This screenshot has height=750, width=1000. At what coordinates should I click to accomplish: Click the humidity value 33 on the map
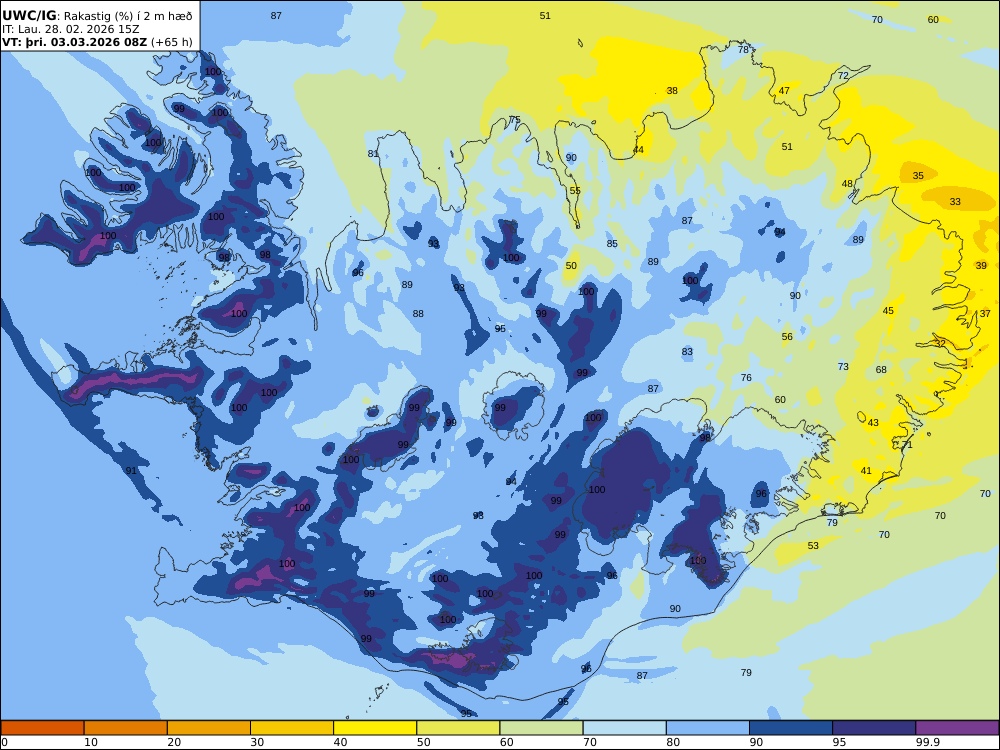pyautogui.click(x=955, y=202)
